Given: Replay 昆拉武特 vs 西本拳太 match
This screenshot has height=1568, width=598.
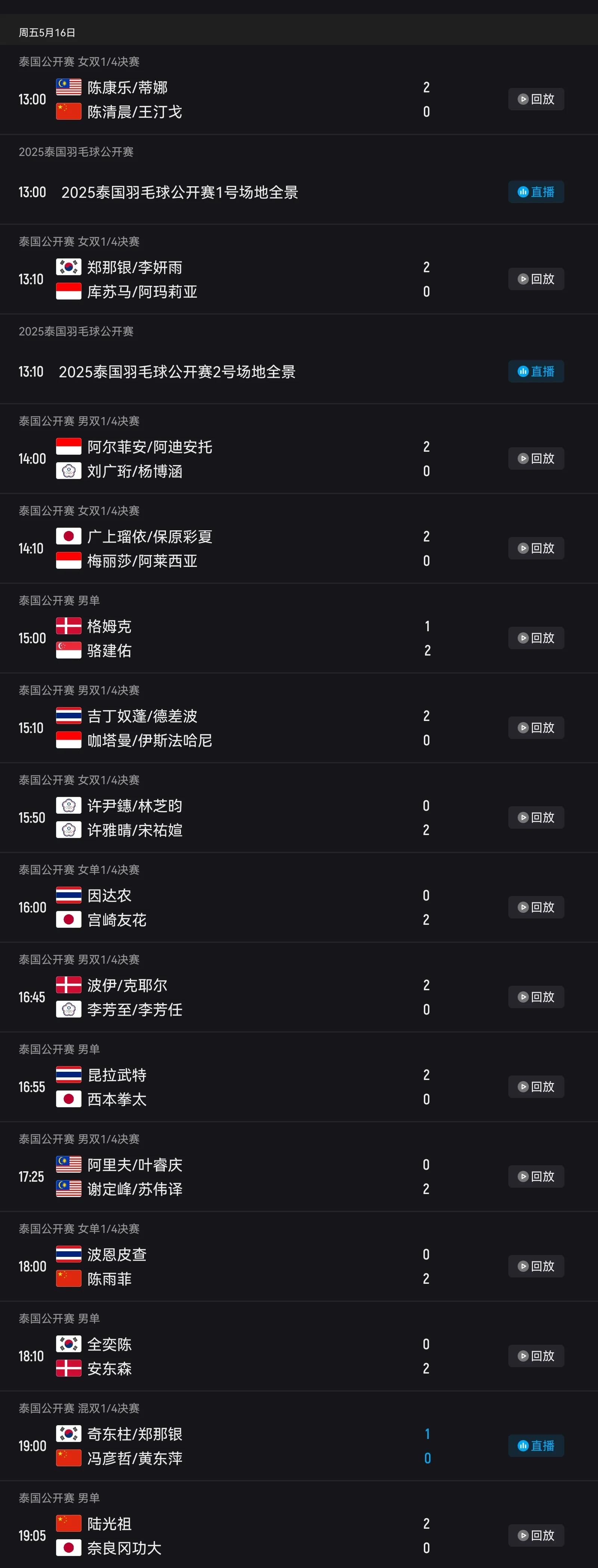Looking at the screenshot, I should (536, 1086).
